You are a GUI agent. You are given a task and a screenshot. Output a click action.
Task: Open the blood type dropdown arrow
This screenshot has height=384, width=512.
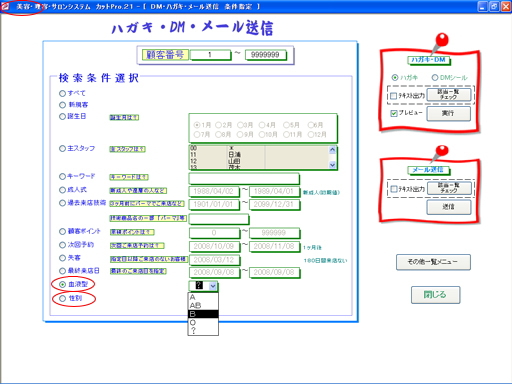[213, 286]
